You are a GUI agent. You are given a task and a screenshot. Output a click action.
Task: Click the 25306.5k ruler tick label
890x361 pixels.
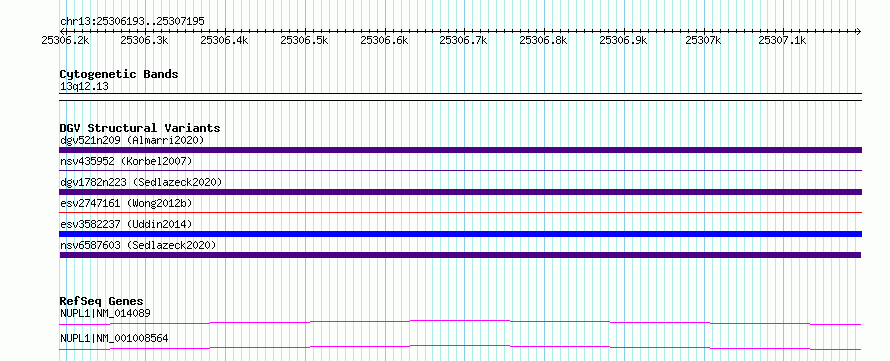(304, 40)
